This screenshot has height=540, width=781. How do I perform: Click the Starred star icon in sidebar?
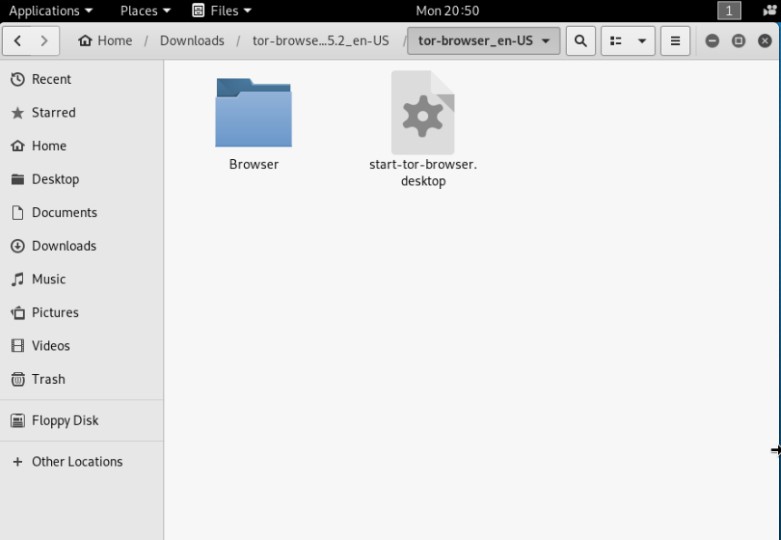click(x=17, y=113)
